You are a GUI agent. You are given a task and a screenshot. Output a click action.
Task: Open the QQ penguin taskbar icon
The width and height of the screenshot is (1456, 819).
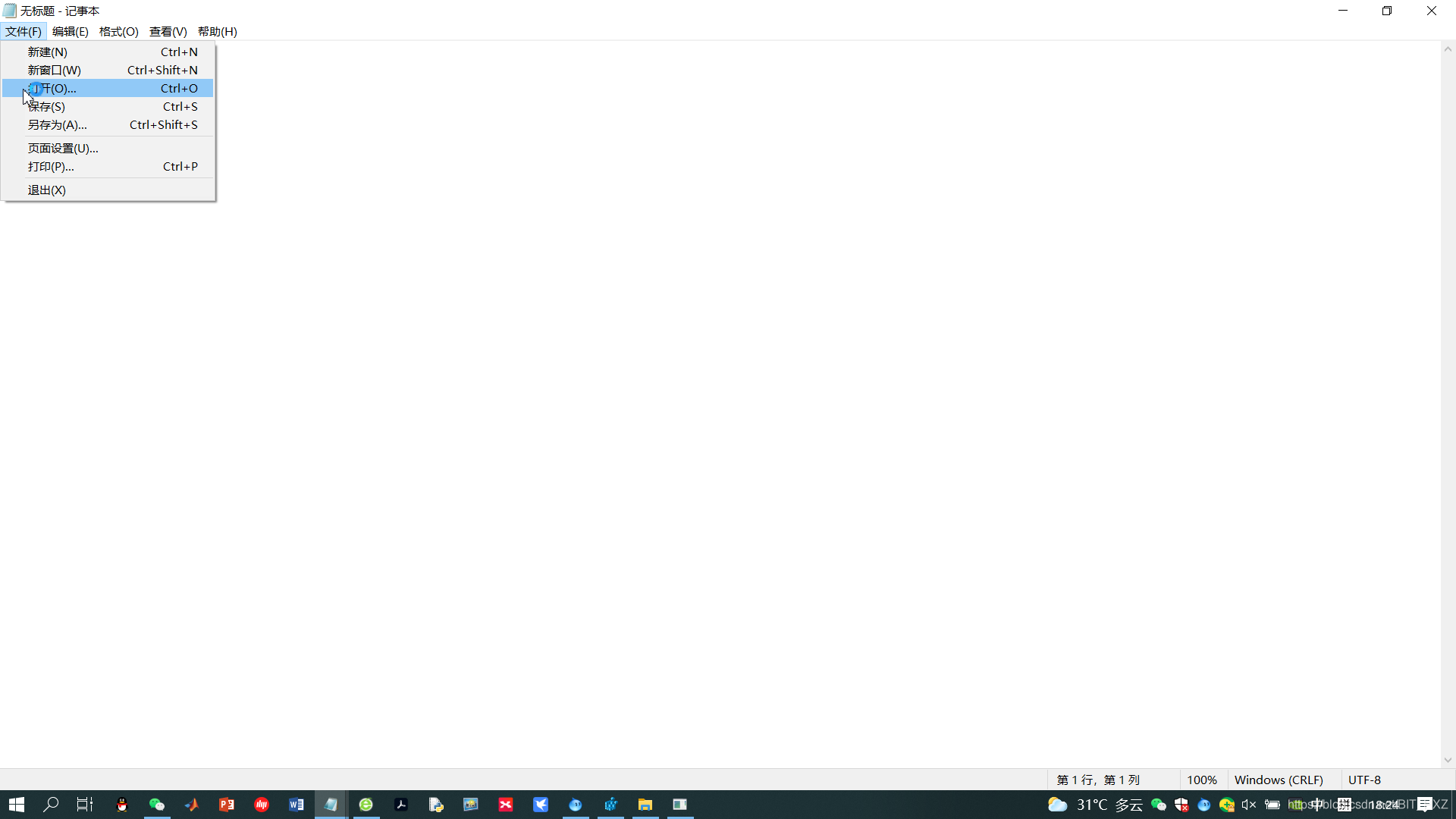pyautogui.click(x=121, y=805)
